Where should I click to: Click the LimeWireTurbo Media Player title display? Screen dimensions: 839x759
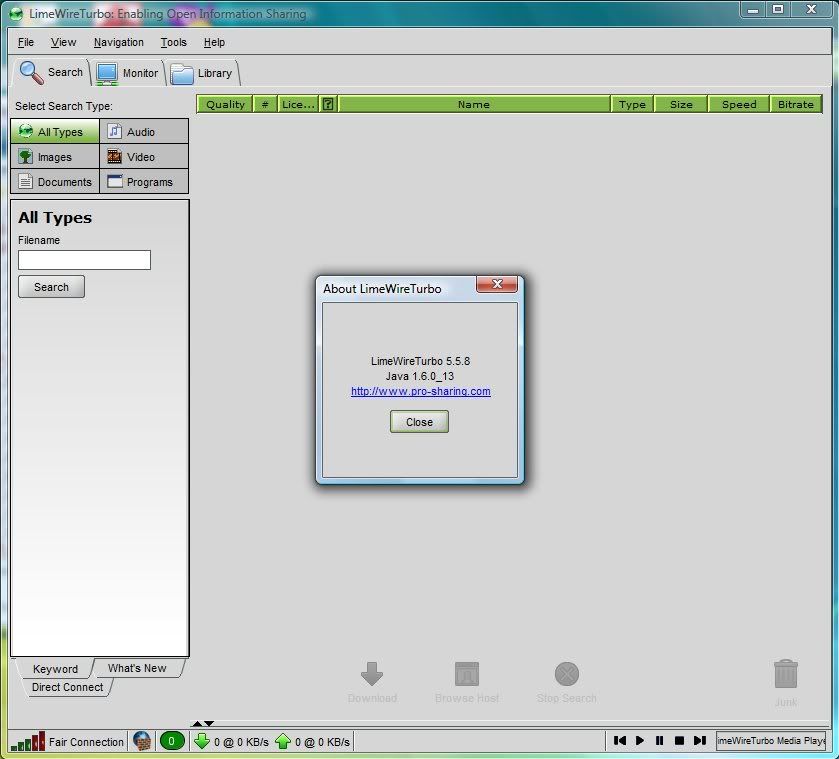[x=771, y=741]
